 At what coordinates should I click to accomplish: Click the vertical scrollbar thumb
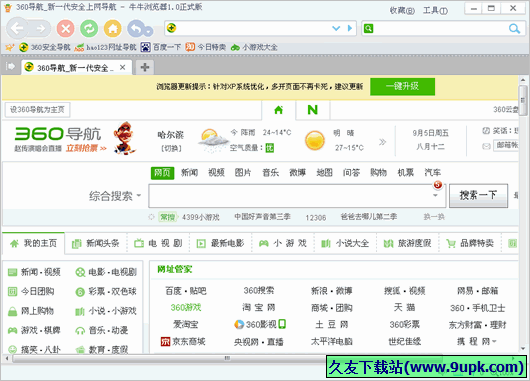[523, 101]
